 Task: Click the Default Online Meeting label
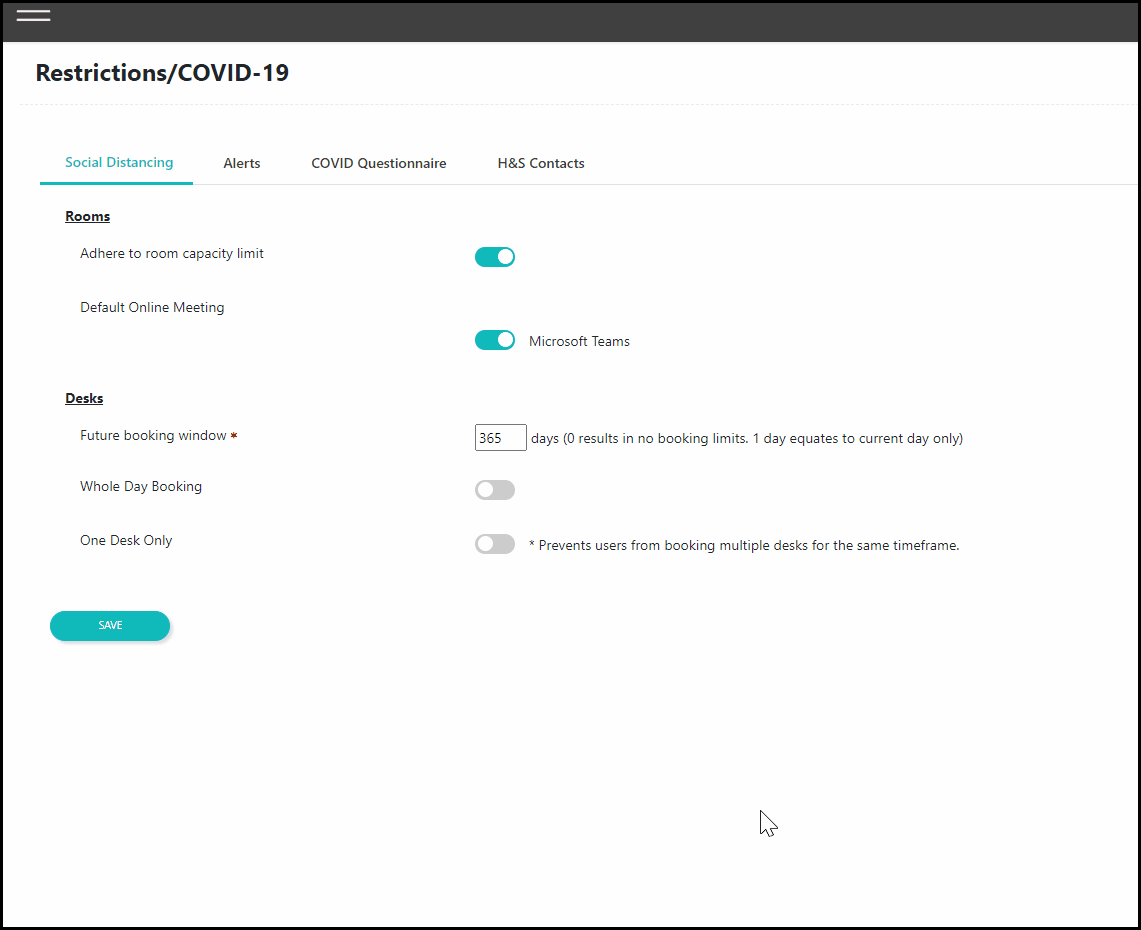click(x=152, y=307)
